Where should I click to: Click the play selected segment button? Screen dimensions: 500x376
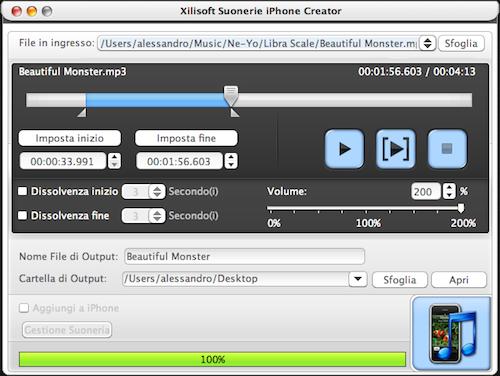(x=396, y=149)
